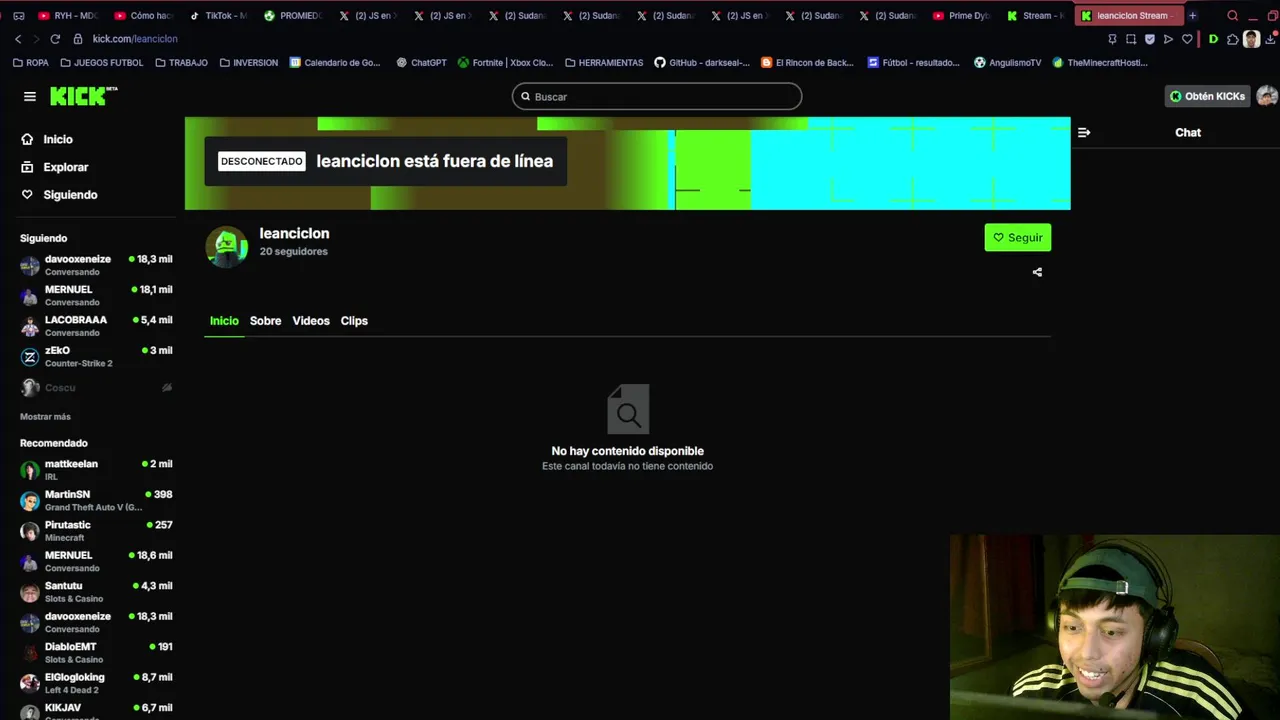Click the KICK logo
1280x720 pixels.
coord(83,96)
